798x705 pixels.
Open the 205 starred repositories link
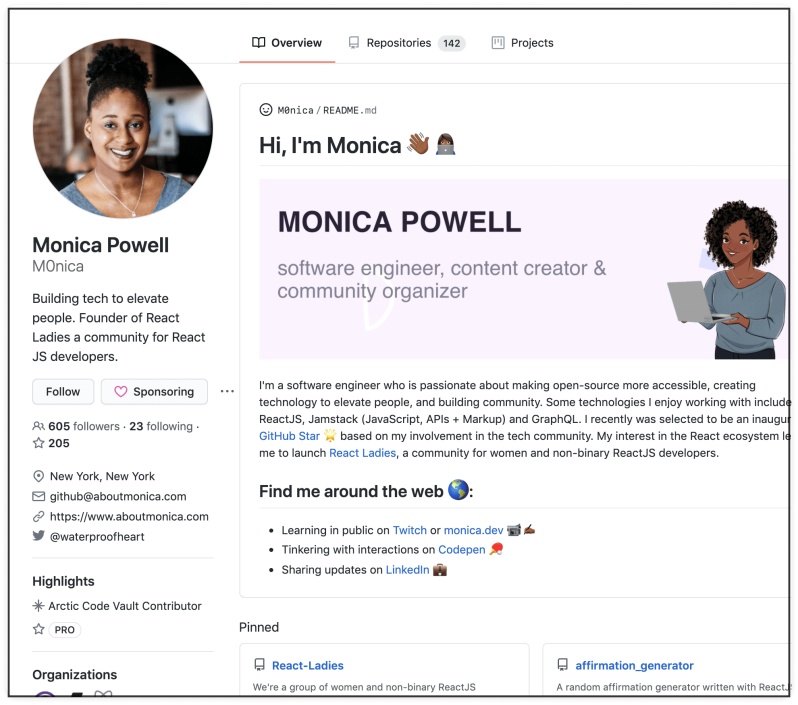pyautogui.click(x=51, y=443)
